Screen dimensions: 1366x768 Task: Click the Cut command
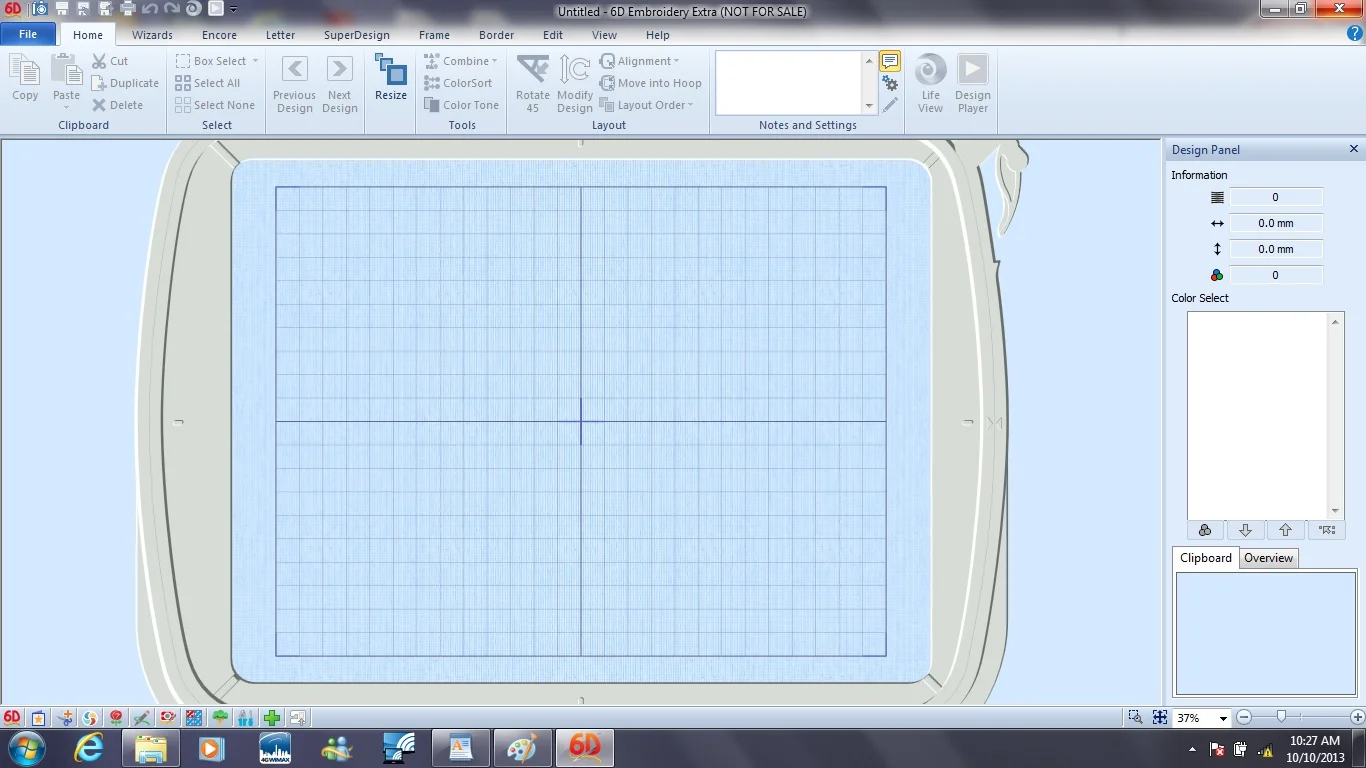coord(110,61)
